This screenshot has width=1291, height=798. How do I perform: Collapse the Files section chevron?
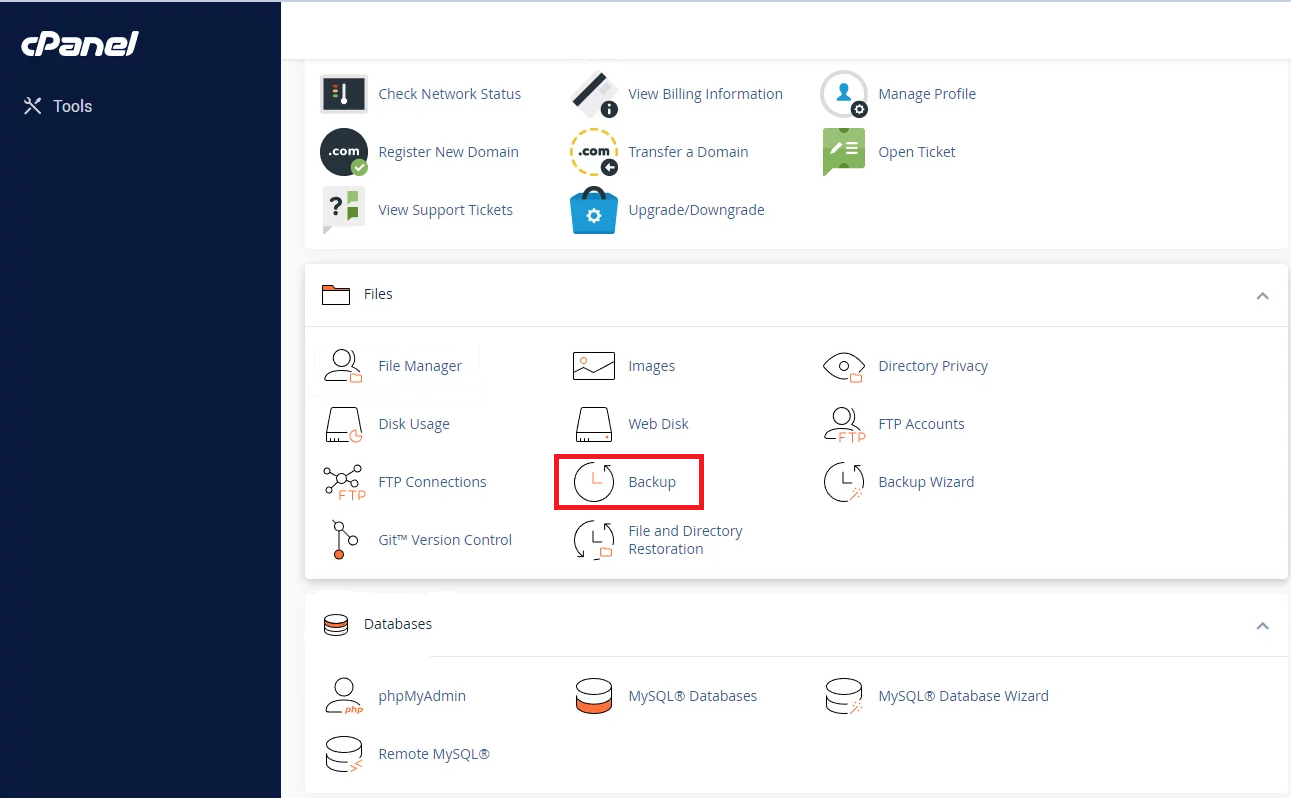point(1262,295)
